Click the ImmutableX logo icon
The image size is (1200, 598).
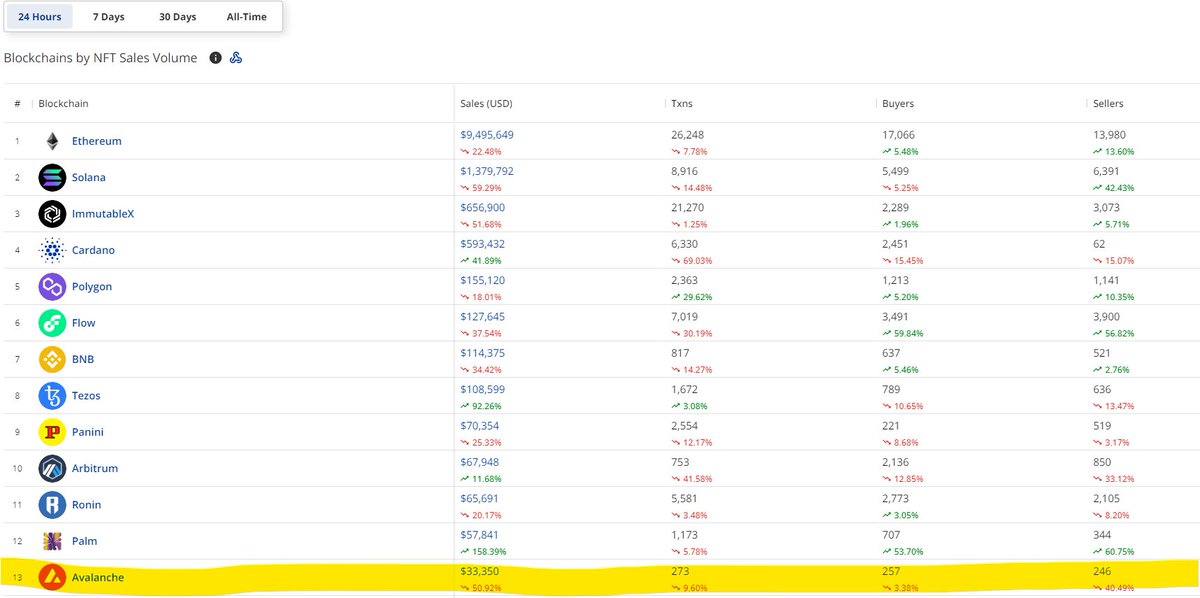tap(52, 214)
